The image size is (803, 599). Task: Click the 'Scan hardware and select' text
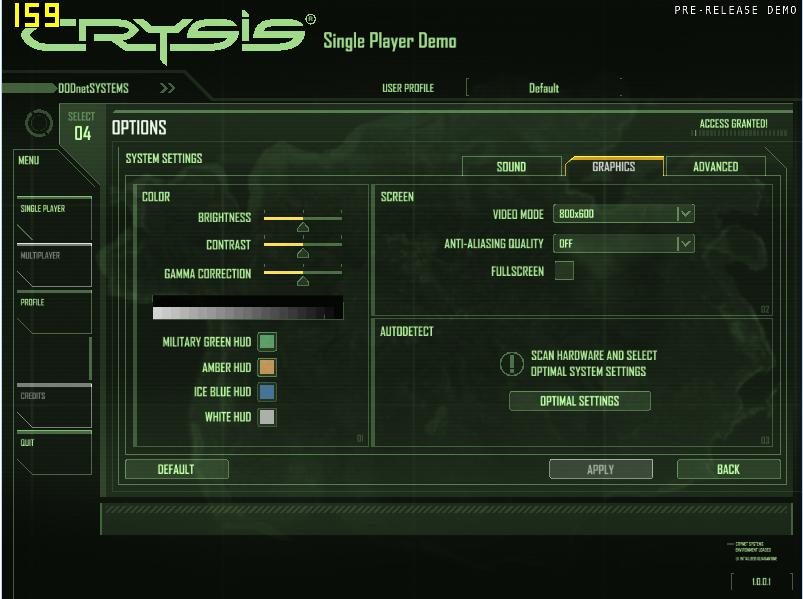pos(594,355)
